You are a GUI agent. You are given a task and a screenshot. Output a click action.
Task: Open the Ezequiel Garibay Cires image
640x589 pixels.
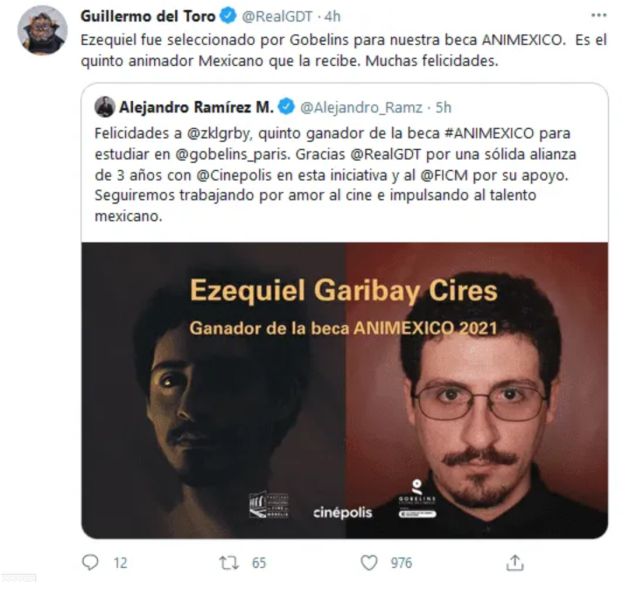point(344,390)
